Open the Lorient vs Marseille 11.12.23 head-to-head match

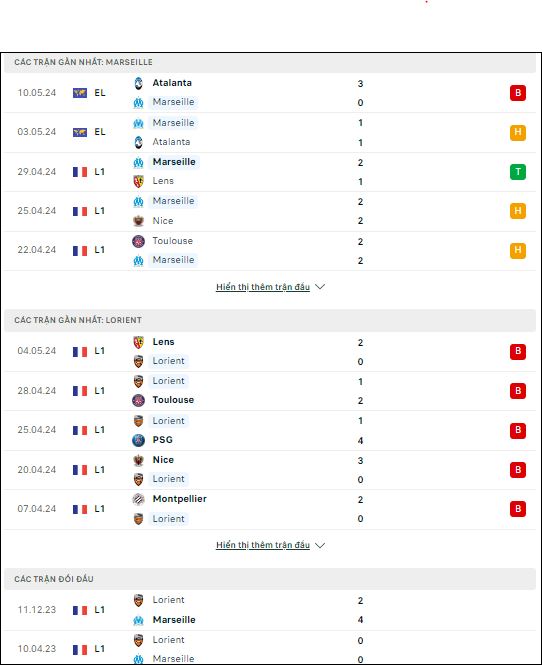pos(270,610)
